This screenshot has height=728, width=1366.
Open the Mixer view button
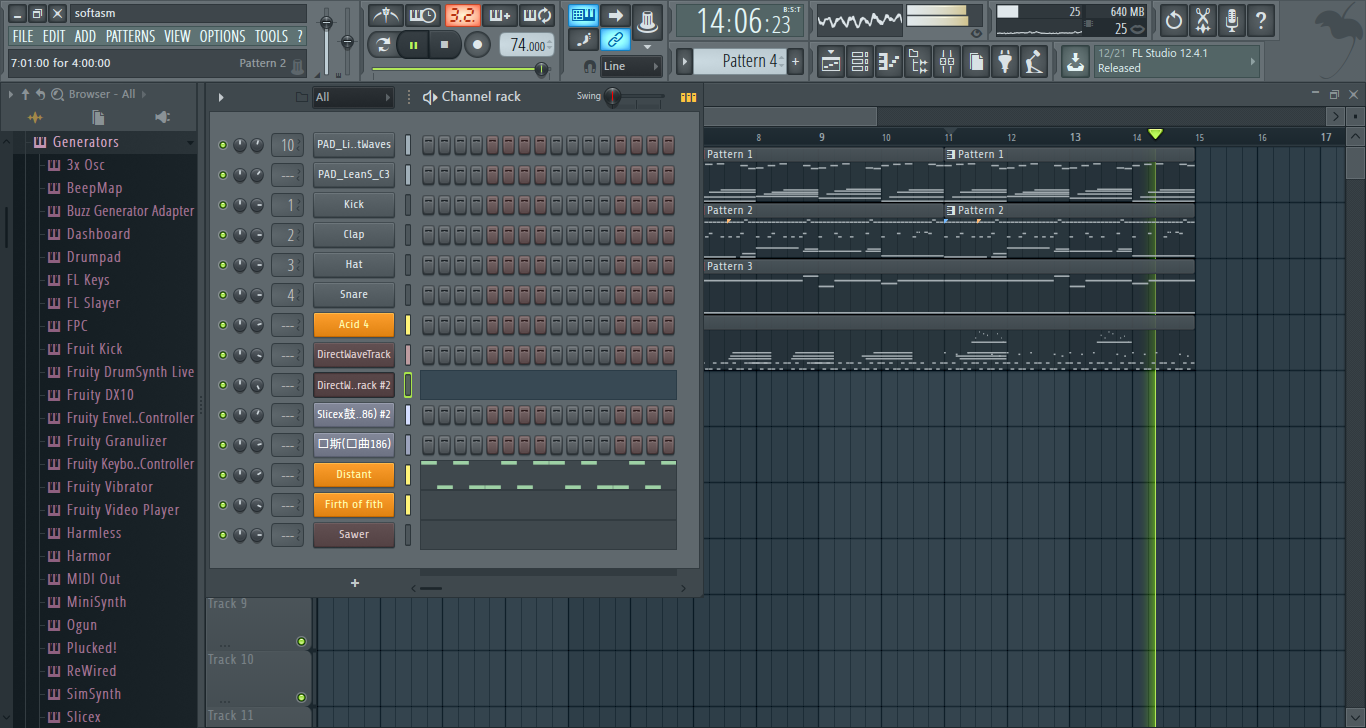(x=946, y=61)
